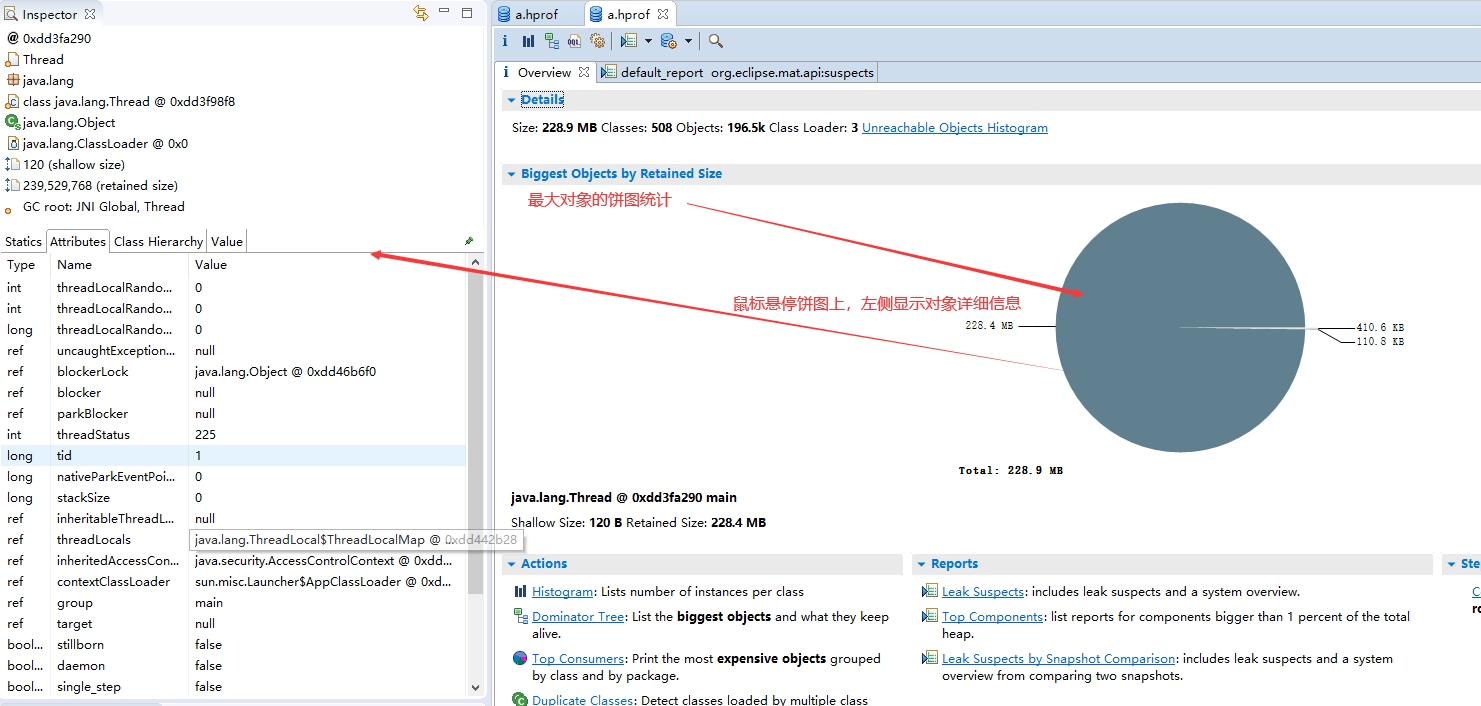Click the Type column header
Screen dimensions: 1481x706
tap(26, 265)
